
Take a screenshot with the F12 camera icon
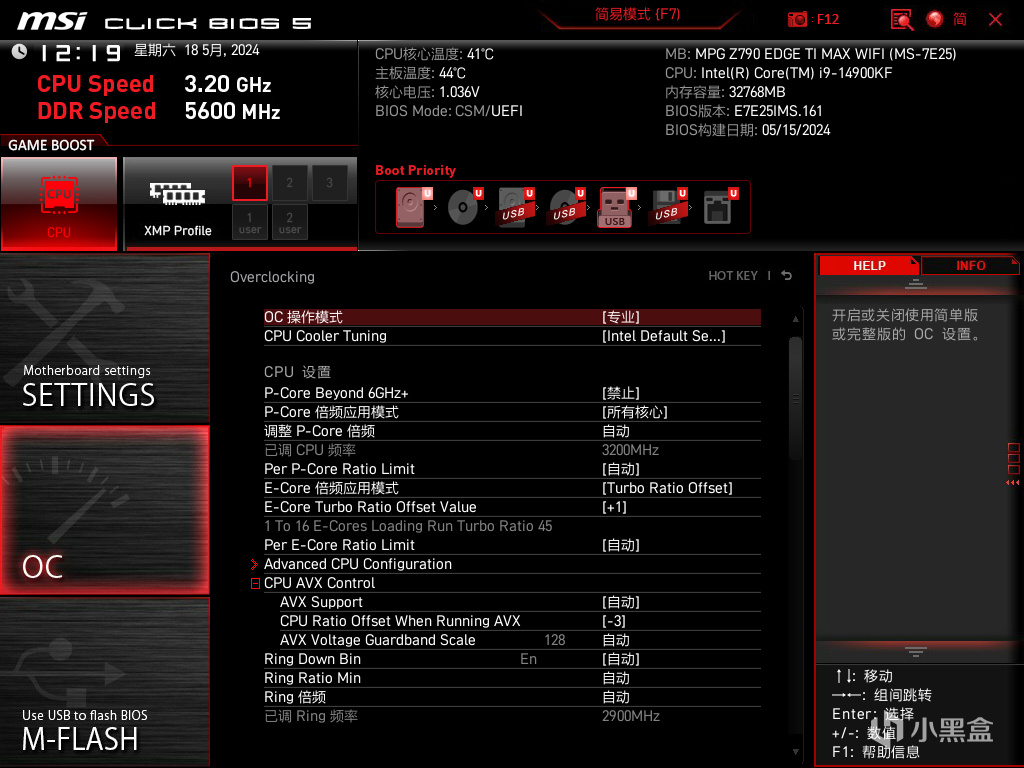797,20
